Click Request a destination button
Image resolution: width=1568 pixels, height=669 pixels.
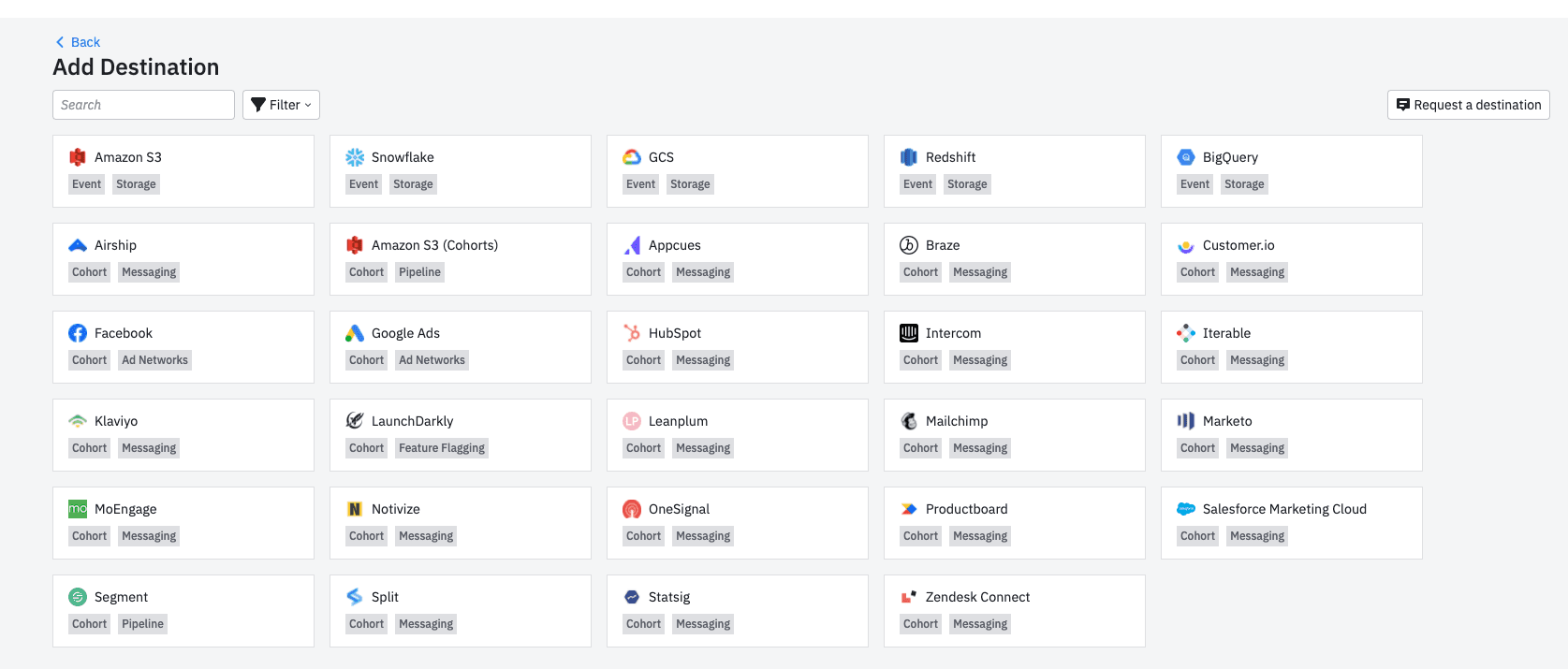click(x=1468, y=105)
